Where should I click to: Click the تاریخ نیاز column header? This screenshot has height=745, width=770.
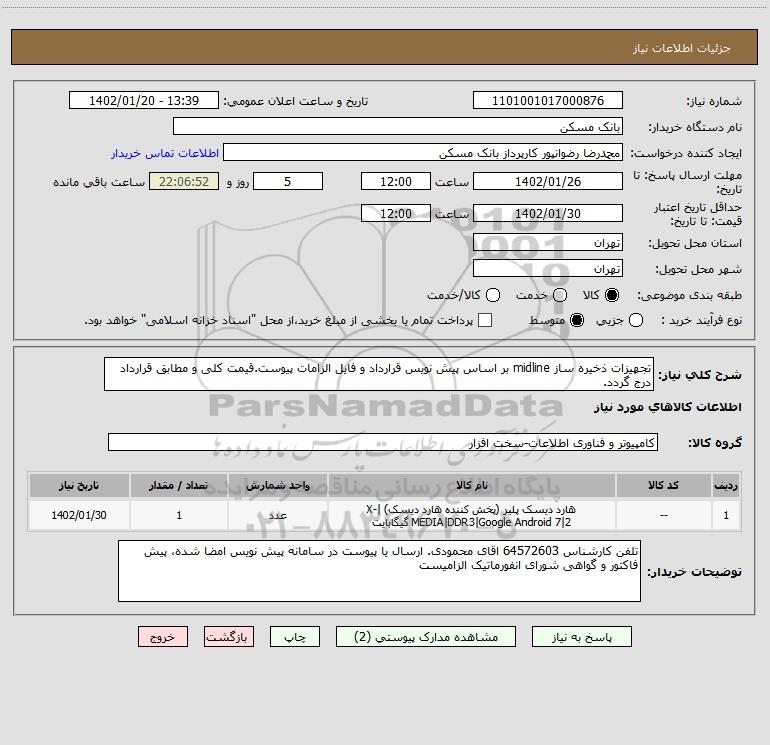(x=79, y=485)
